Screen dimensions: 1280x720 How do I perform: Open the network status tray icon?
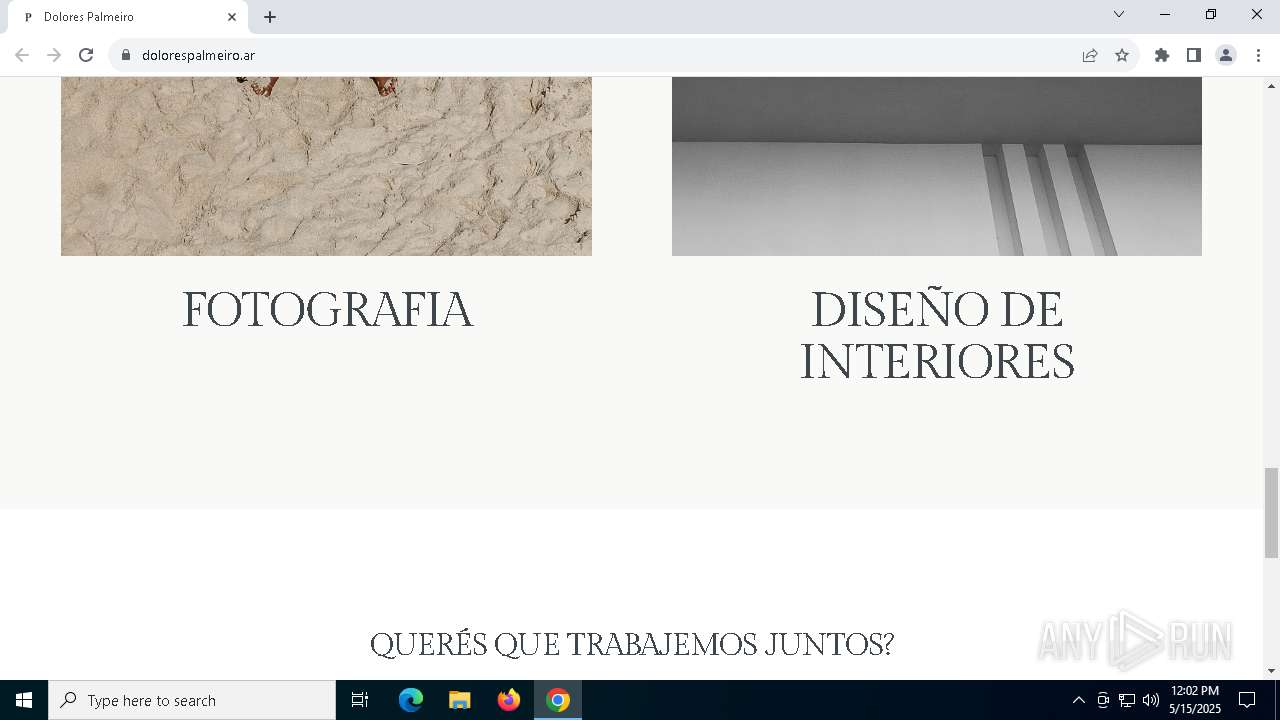pyautogui.click(x=1127, y=700)
